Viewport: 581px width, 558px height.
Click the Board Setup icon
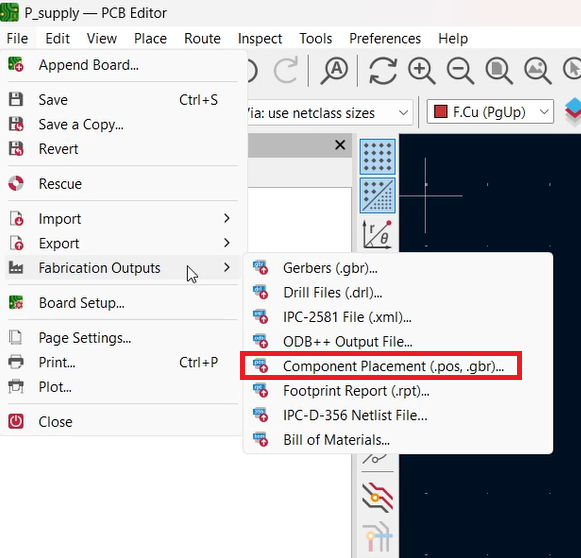16,303
